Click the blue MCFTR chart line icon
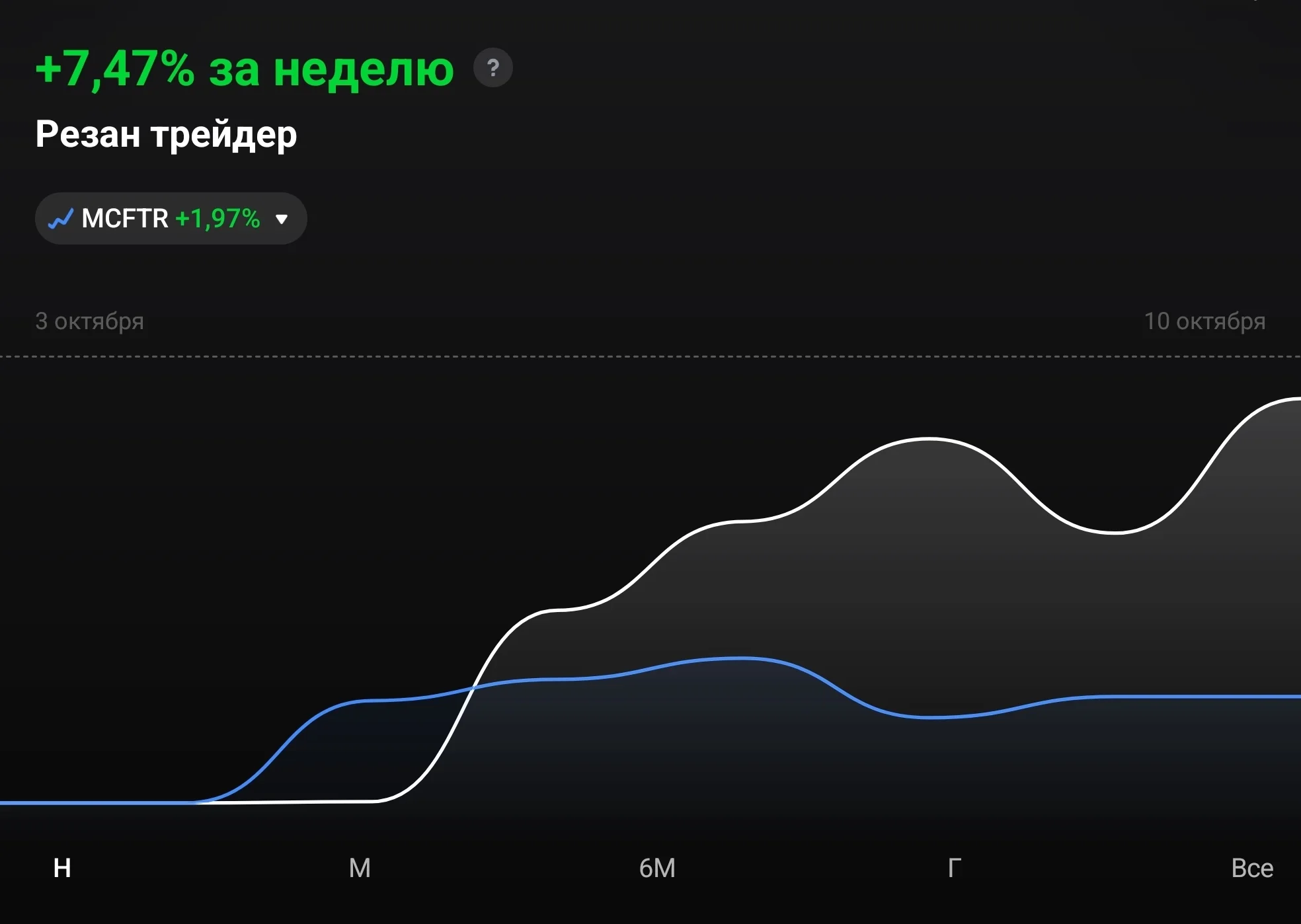The height and width of the screenshot is (924, 1301). click(x=60, y=219)
